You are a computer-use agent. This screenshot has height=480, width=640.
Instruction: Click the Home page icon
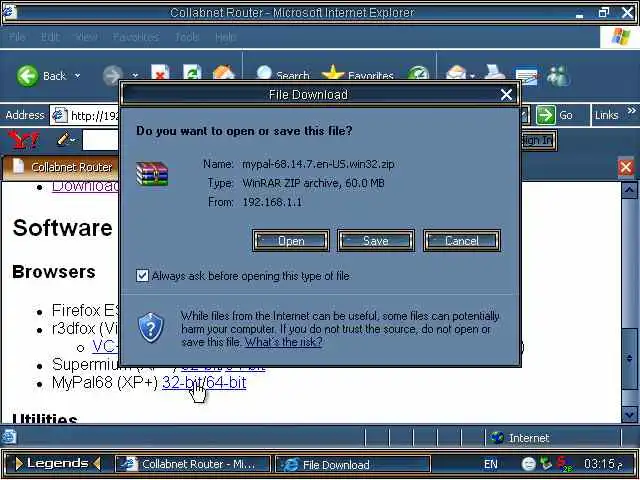pyautogui.click(x=224, y=73)
